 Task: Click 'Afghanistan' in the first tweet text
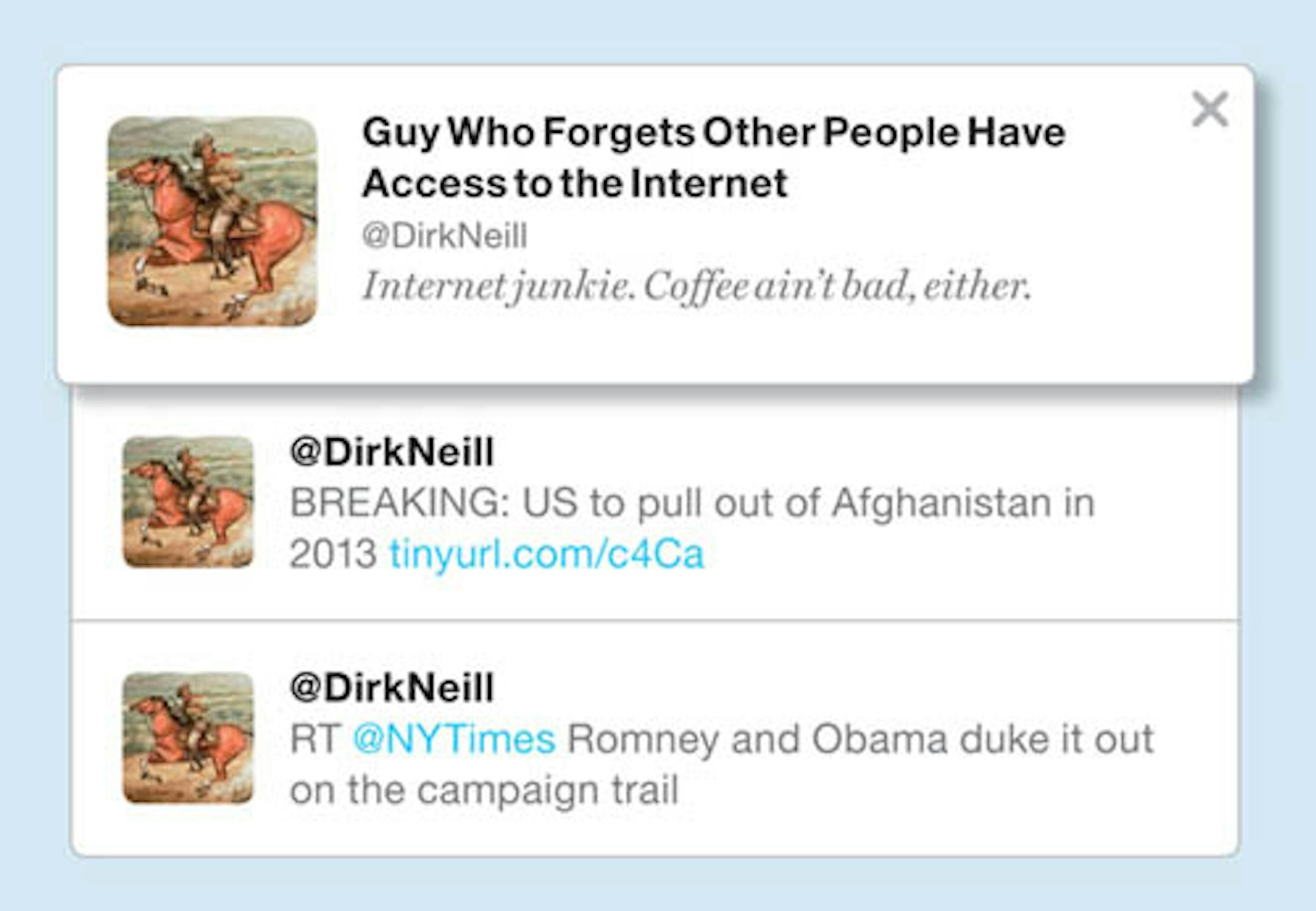941,503
